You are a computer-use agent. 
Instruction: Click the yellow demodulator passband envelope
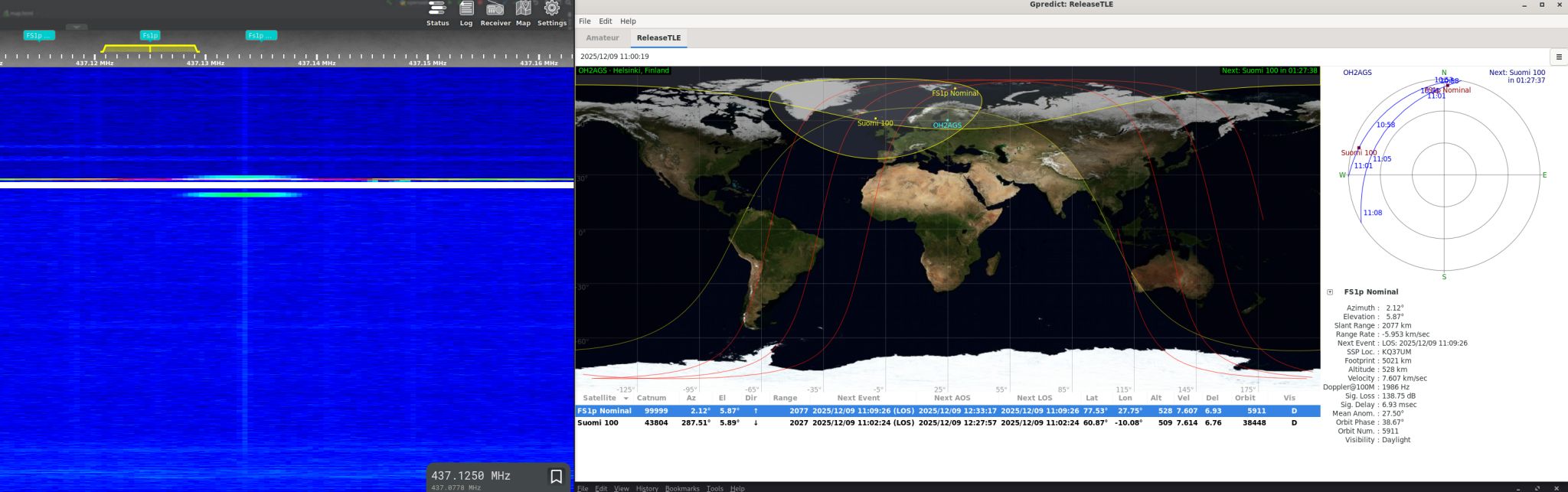[x=150, y=49]
